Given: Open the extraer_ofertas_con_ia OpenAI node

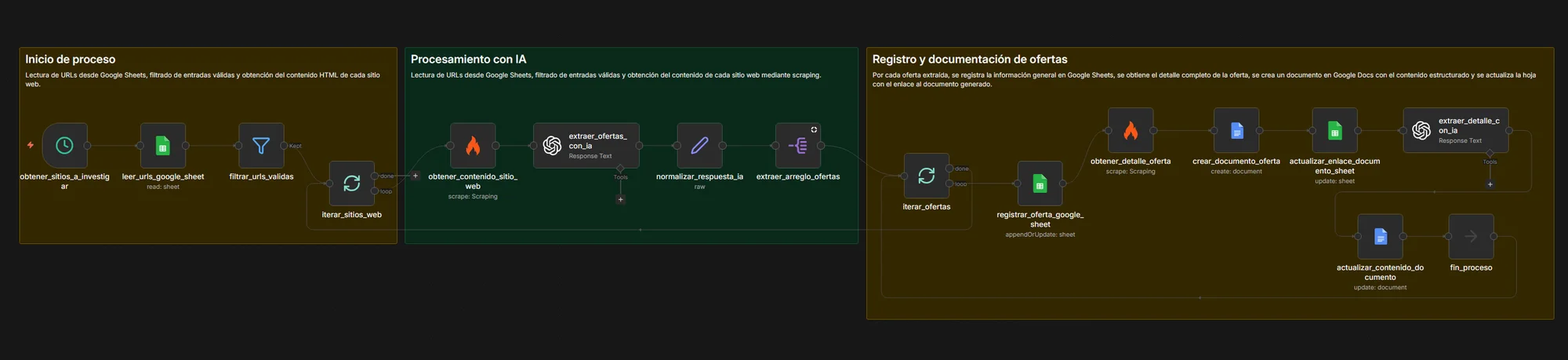Looking at the screenshot, I should point(586,145).
